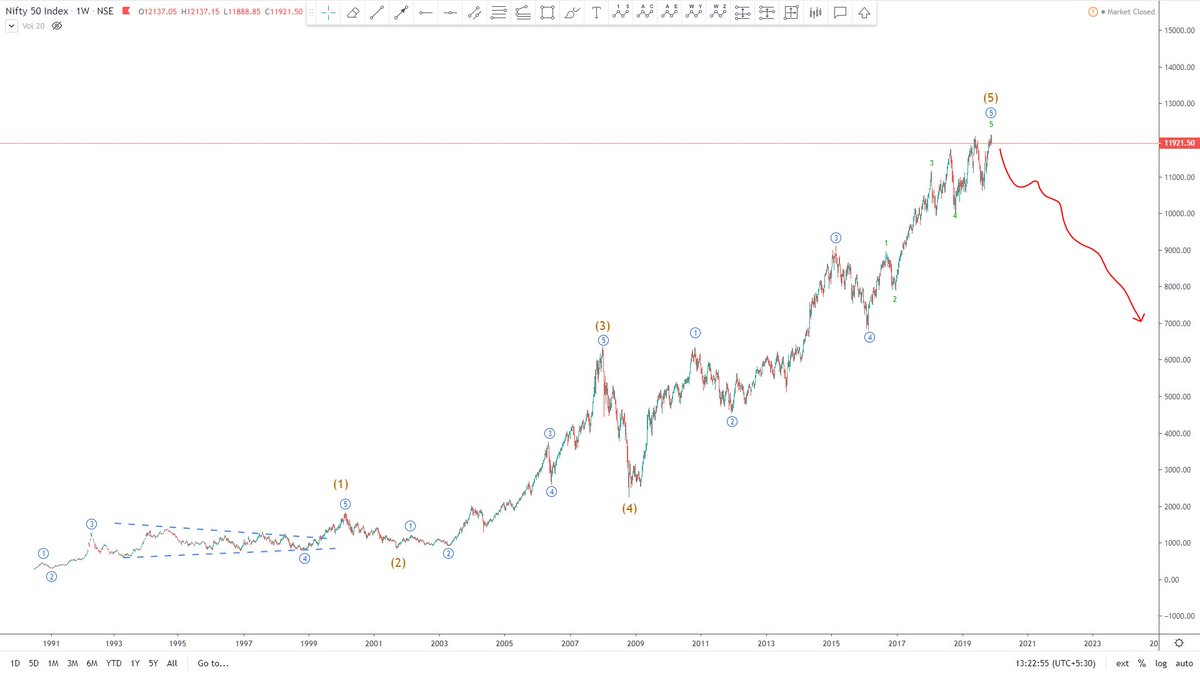Image resolution: width=1200 pixels, height=675 pixels.
Task: Select the Elliott impulse wave 1-5 tool
Action: [621, 13]
